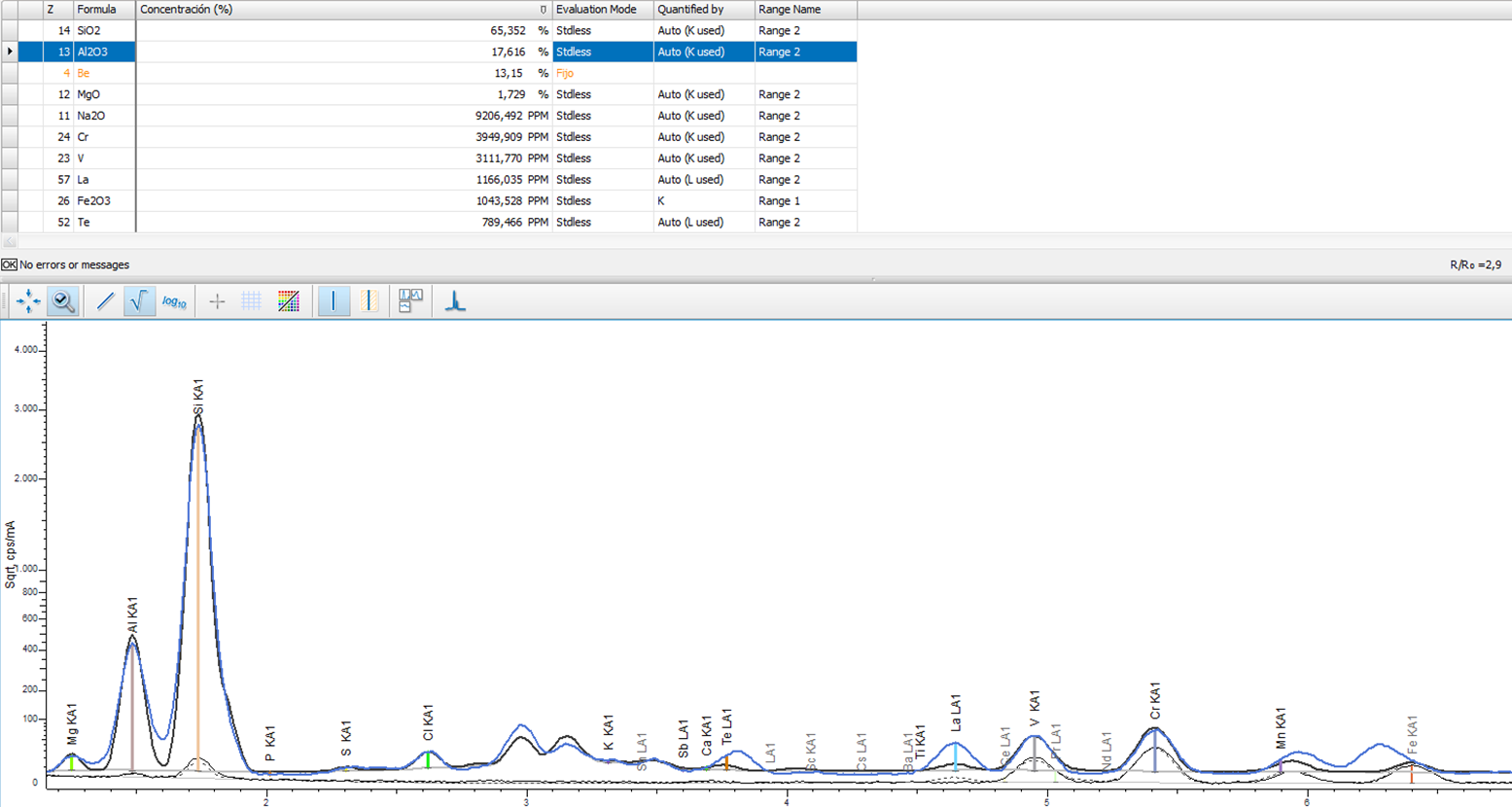Click the P KA1 peak label

270,744
